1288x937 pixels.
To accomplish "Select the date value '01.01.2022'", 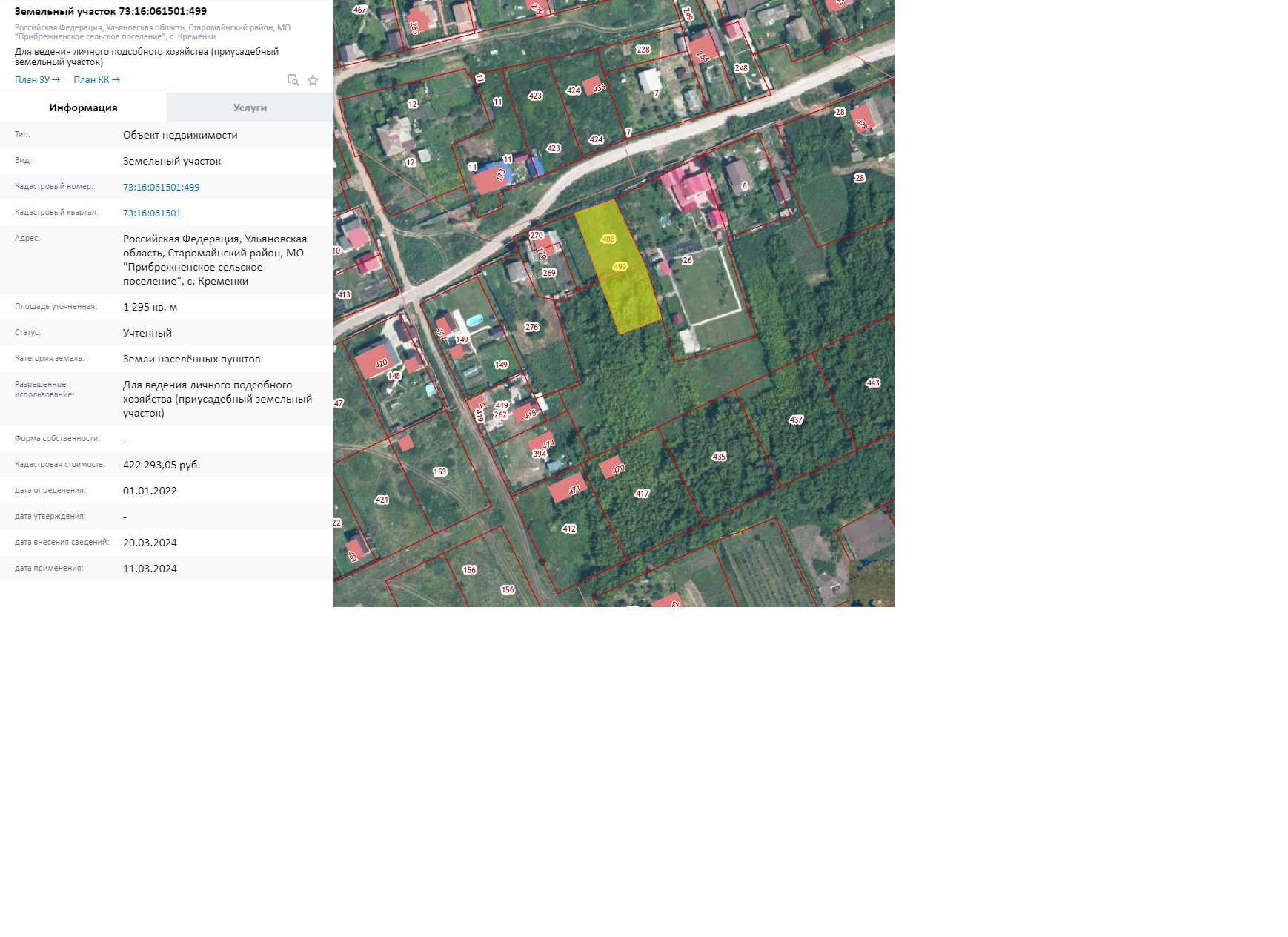I will click(x=150, y=491).
